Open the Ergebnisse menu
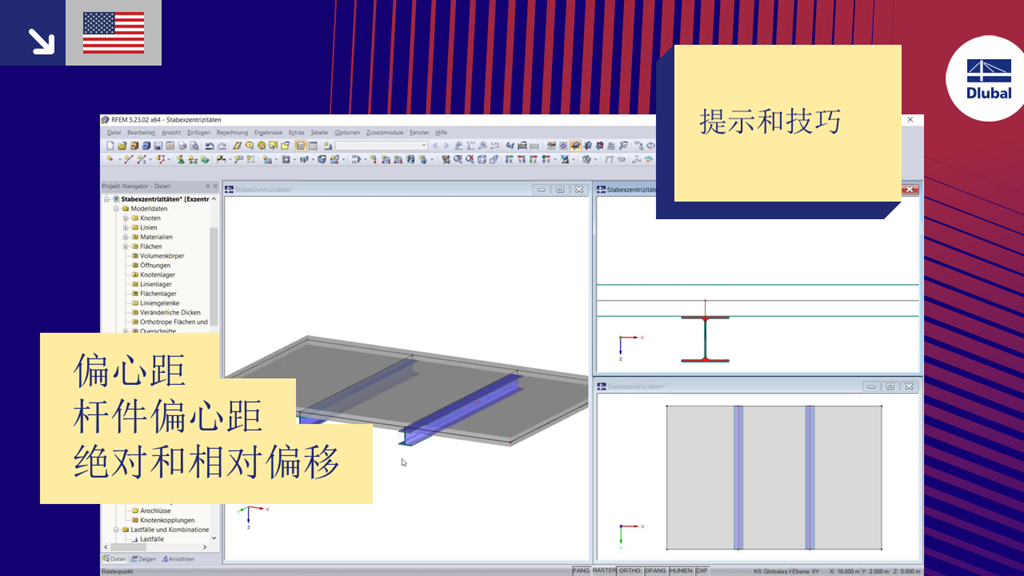The height and width of the screenshot is (576, 1024). pyautogui.click(x=268, y=133)
